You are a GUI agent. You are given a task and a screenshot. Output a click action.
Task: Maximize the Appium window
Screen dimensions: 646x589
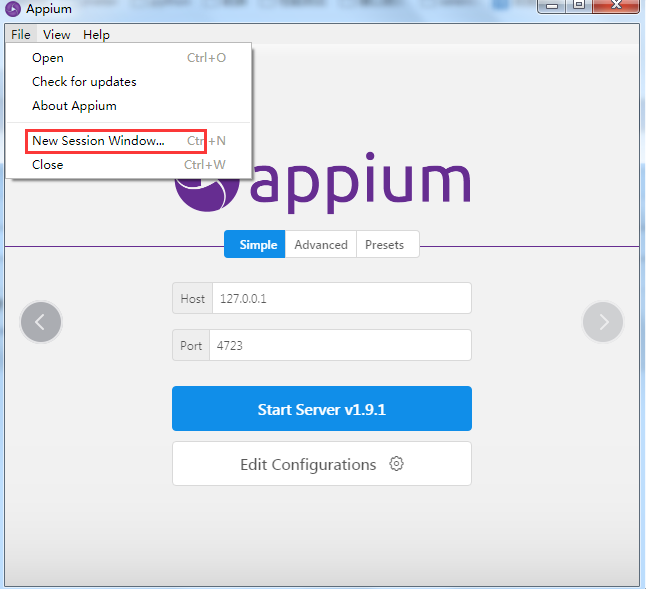[579, 6]
